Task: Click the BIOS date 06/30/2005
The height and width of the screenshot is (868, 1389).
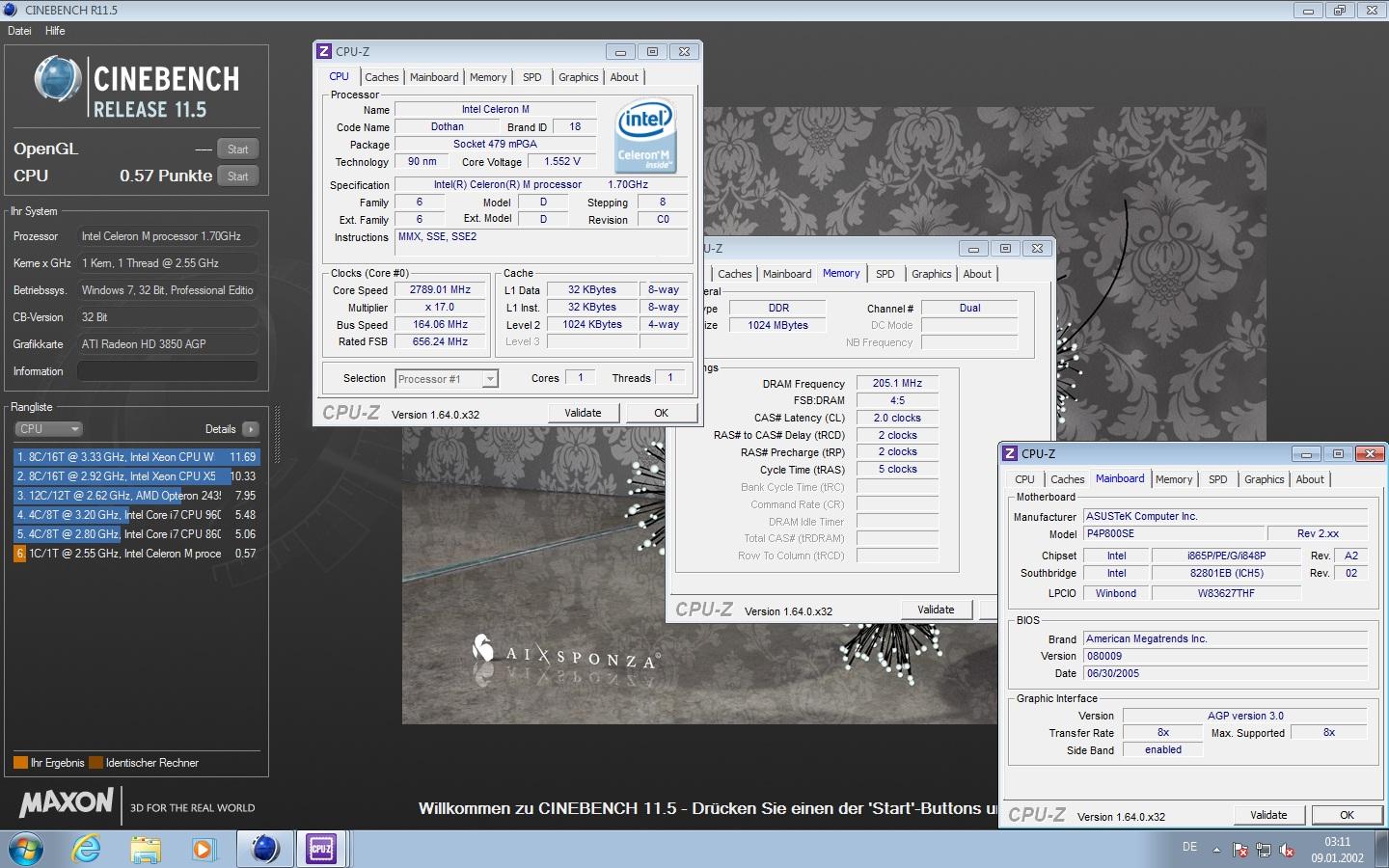Action: tap(1225, 673)
